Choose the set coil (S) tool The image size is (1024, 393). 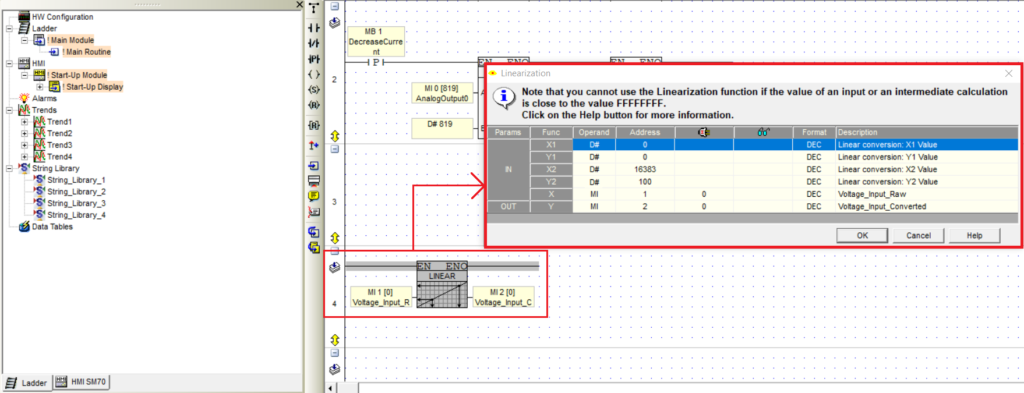(314, 89)
